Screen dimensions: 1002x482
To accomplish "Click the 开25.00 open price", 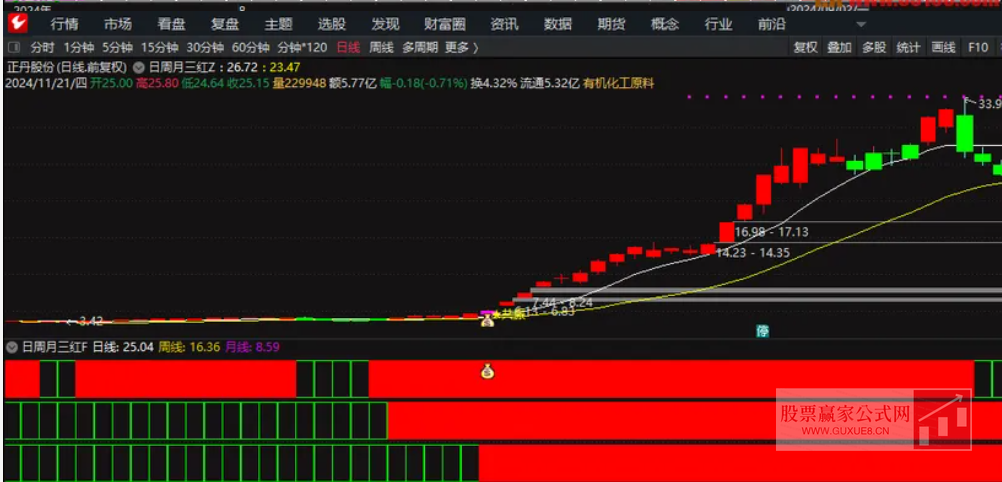I will click(112, 83).
